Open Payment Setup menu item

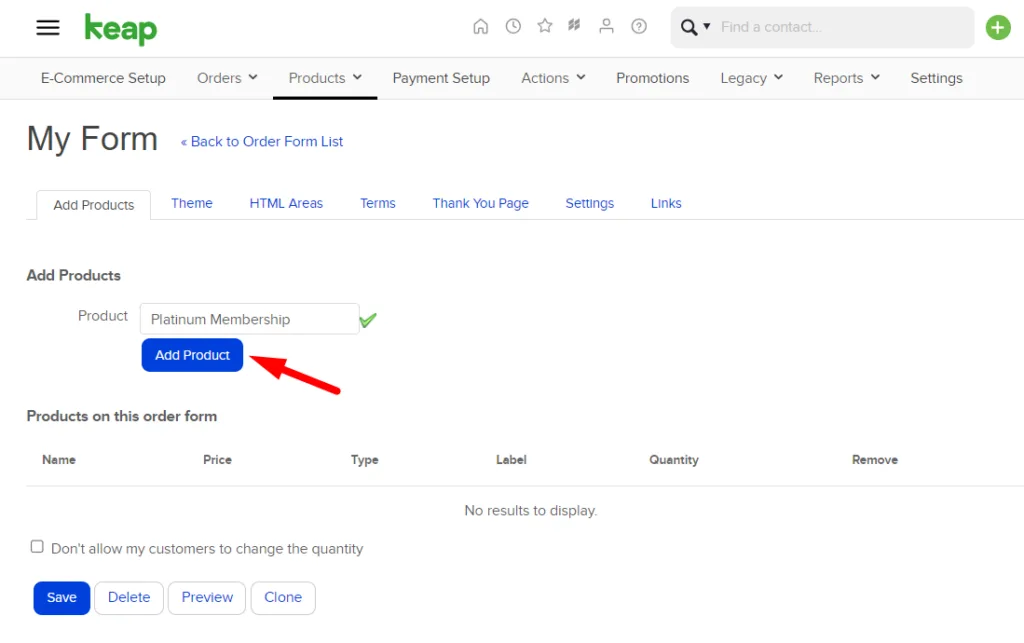pyautogui.click(x=441, y=78)
